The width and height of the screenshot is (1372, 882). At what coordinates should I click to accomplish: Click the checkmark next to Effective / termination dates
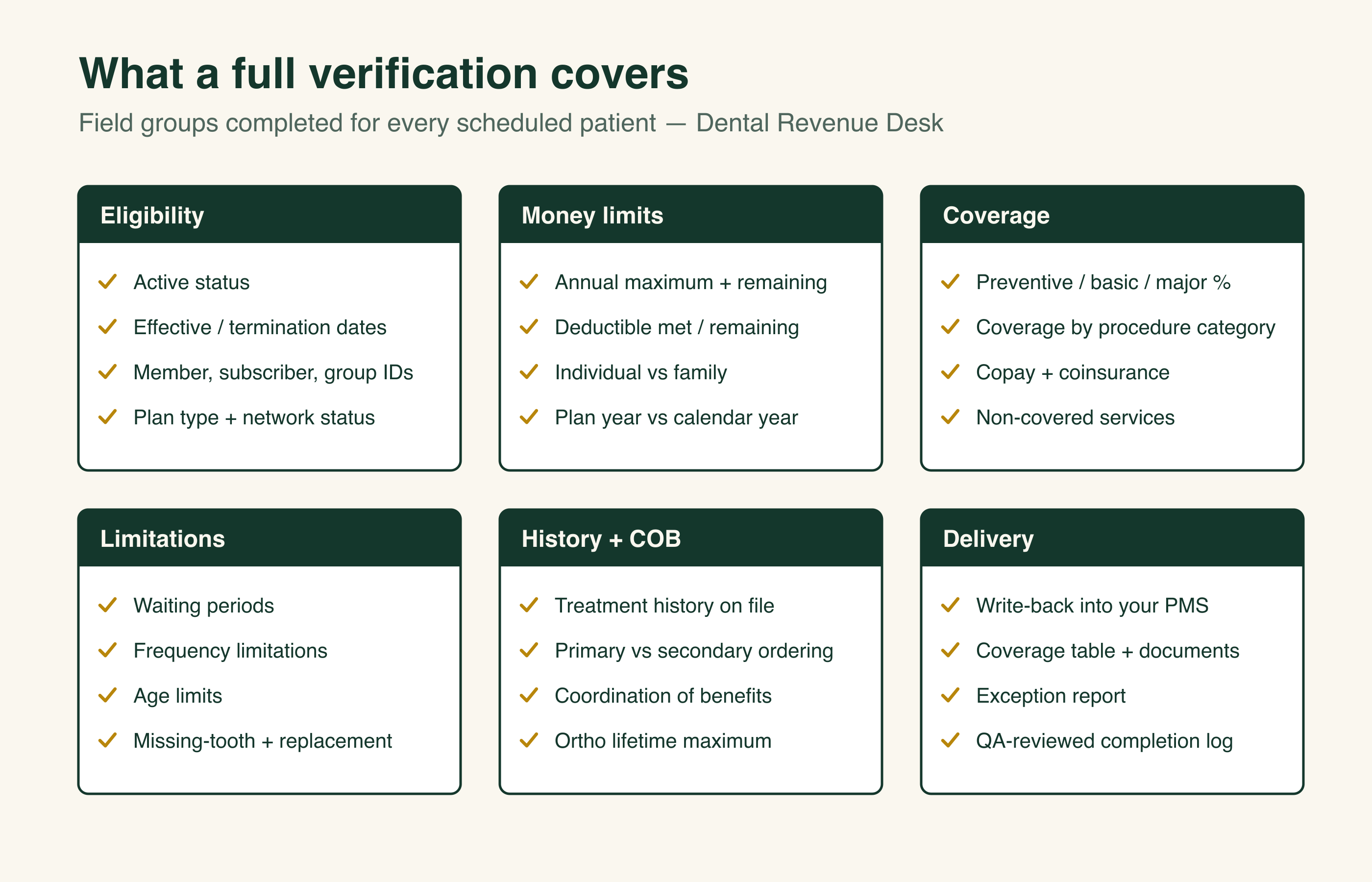108,327
